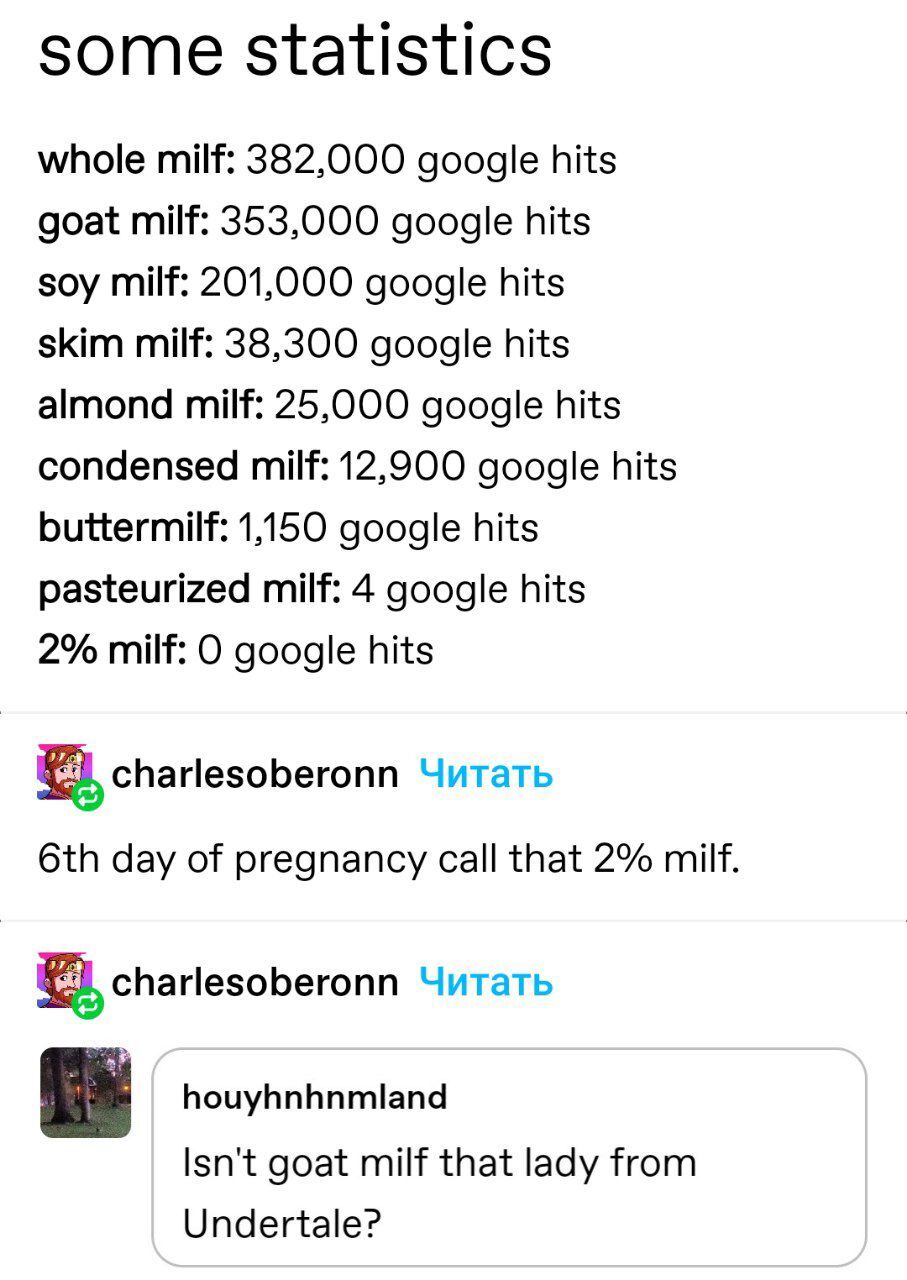The height and width of the screenshot is (1280, 907).
Task: Open charlesoberonn username above the houyhnhnmland ask
Action: click(255, 982)
